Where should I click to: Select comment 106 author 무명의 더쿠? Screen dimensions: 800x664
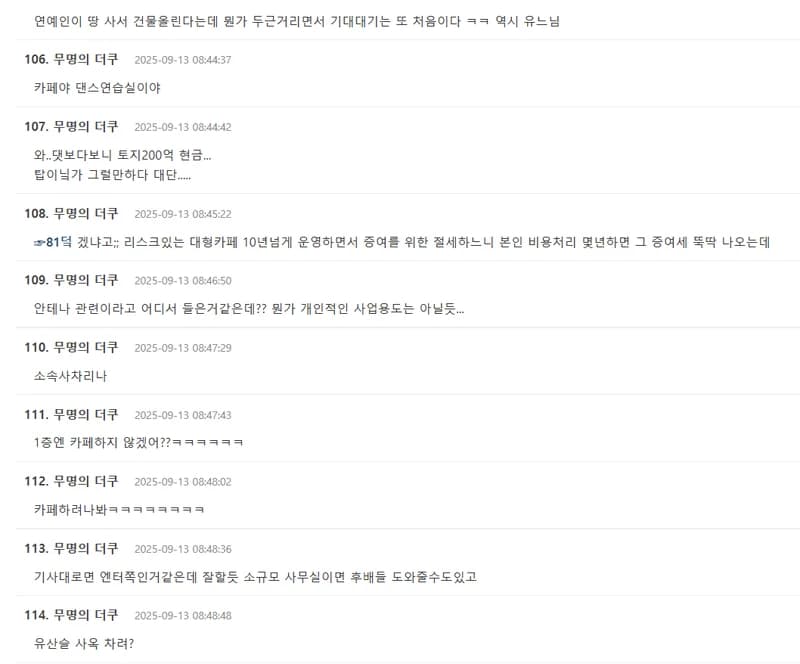pos(86,59)
